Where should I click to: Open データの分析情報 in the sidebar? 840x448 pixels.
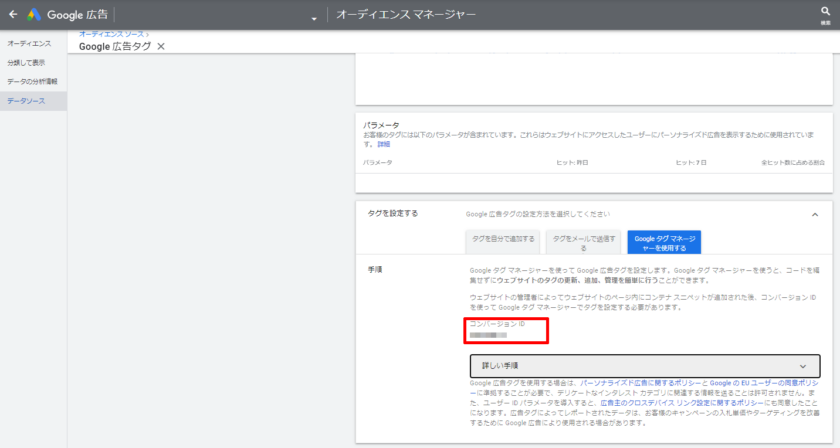point(32,81)
